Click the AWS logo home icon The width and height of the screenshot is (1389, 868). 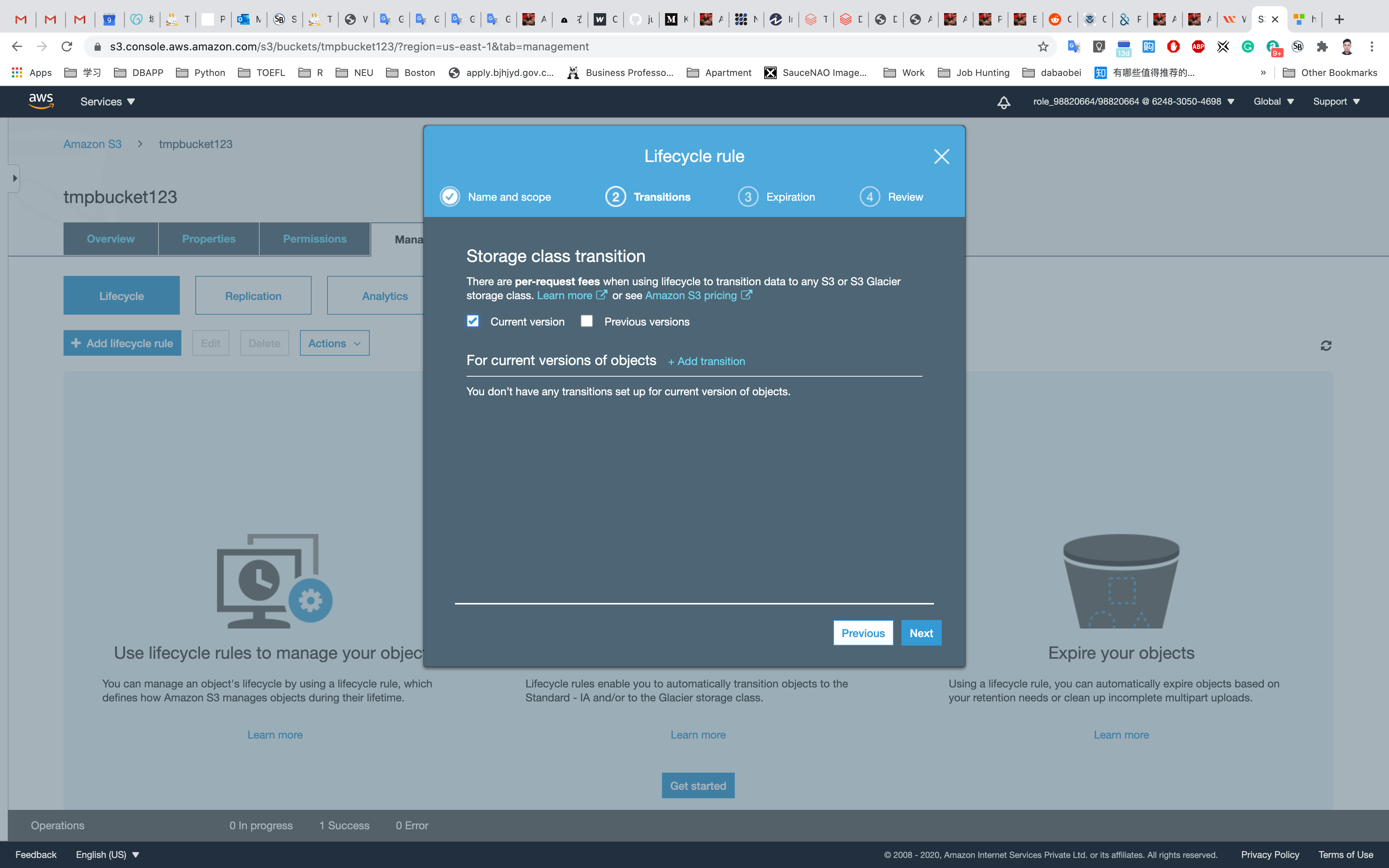(41, 101)
